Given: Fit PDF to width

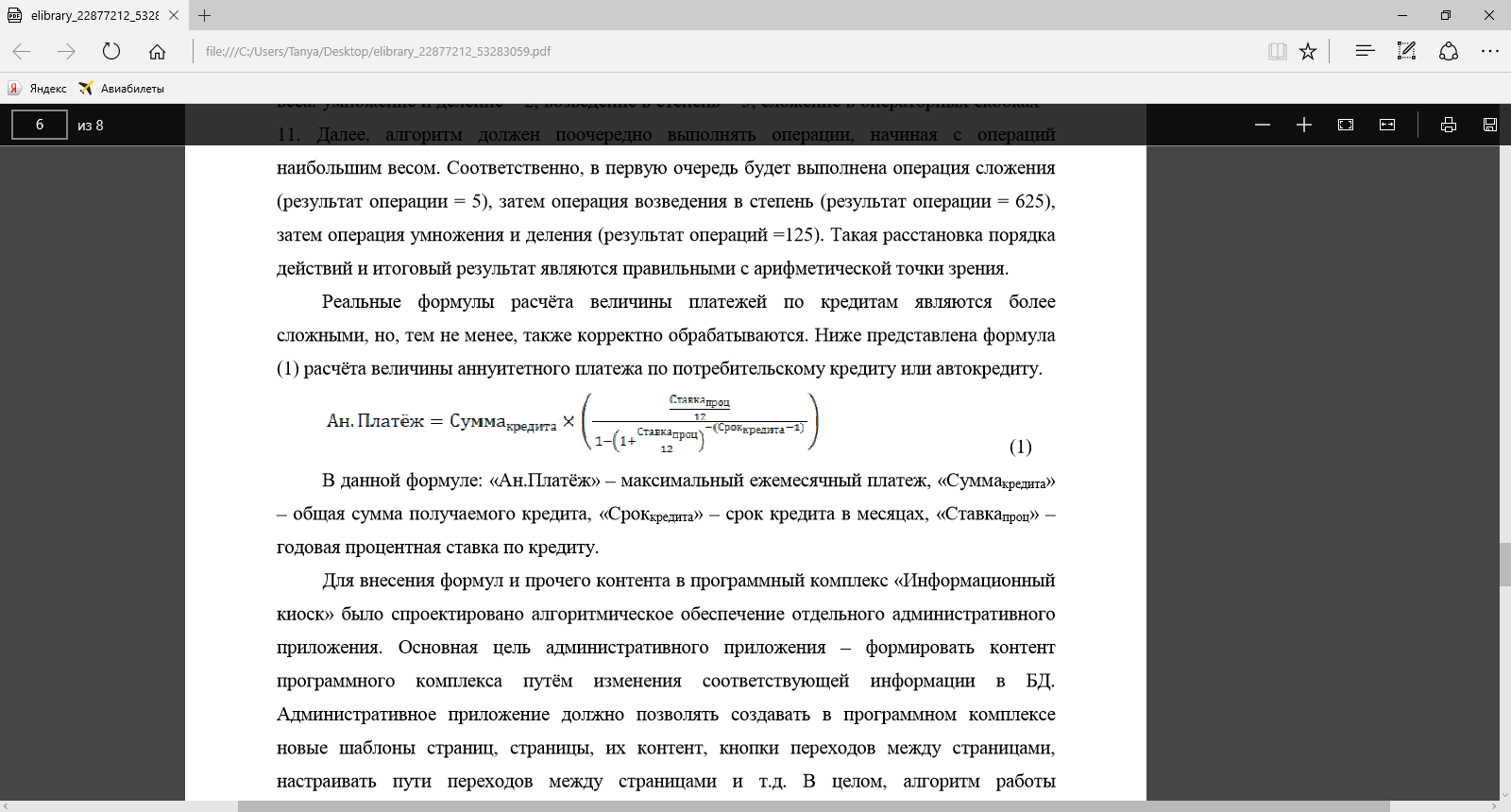Looking at the screenshot, I should 1387,125.
